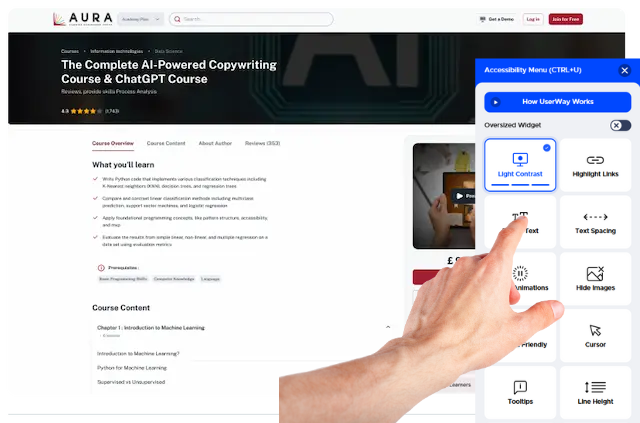The height and width of the screenshot is (423, 640).
Task: Switch to the Course Content tab
Action: click(166, 143)
